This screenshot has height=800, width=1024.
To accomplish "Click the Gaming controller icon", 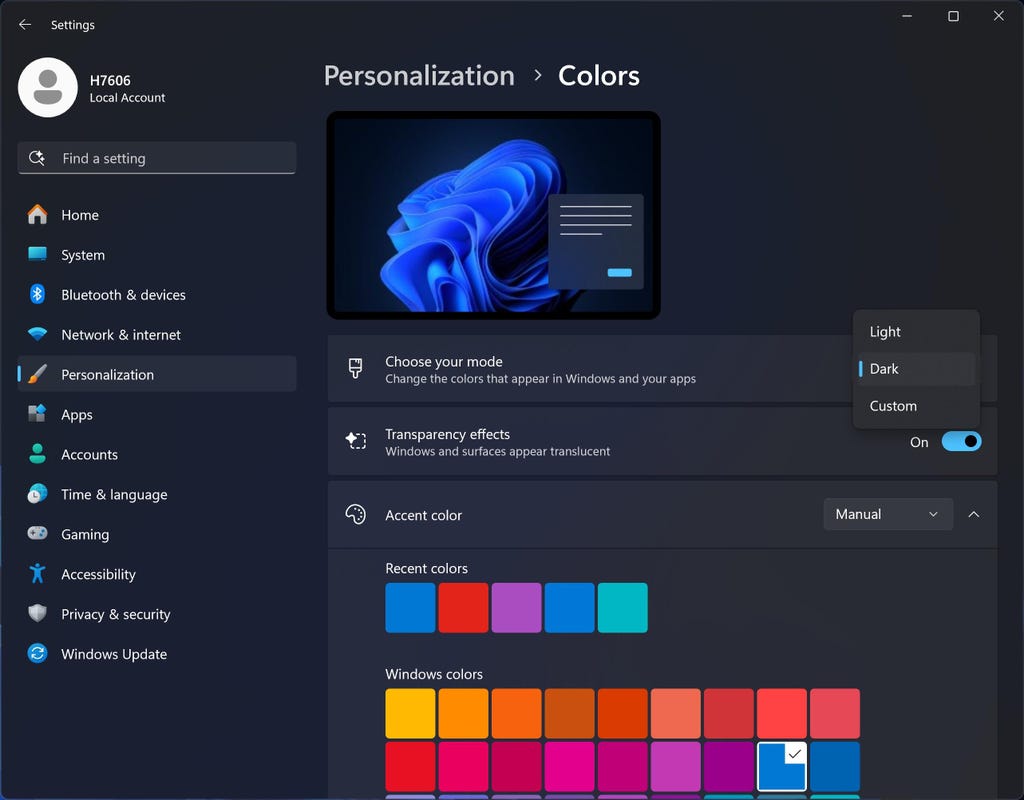I will point(37,533).
